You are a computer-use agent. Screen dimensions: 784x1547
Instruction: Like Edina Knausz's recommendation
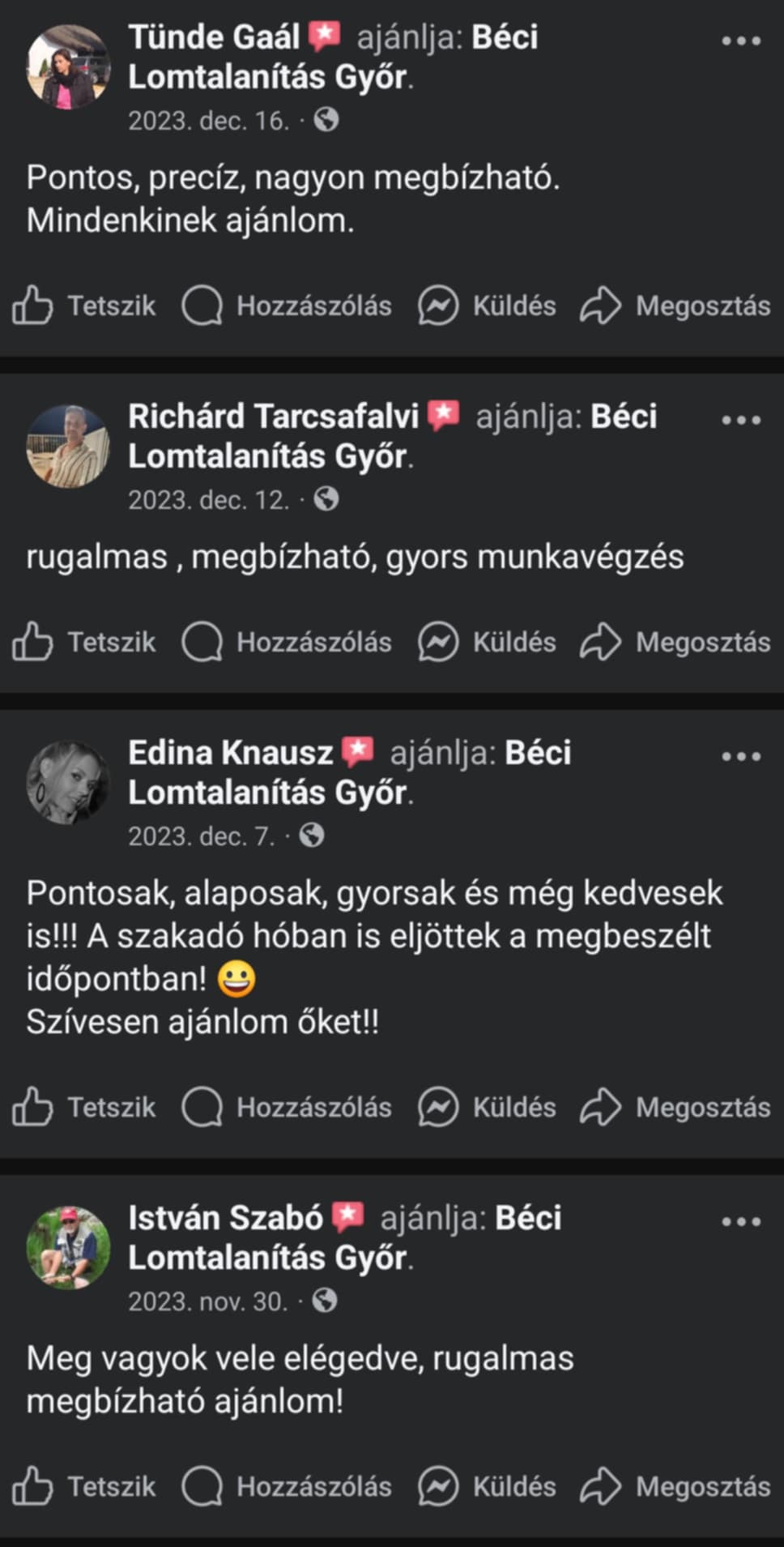coord(84,1108)
